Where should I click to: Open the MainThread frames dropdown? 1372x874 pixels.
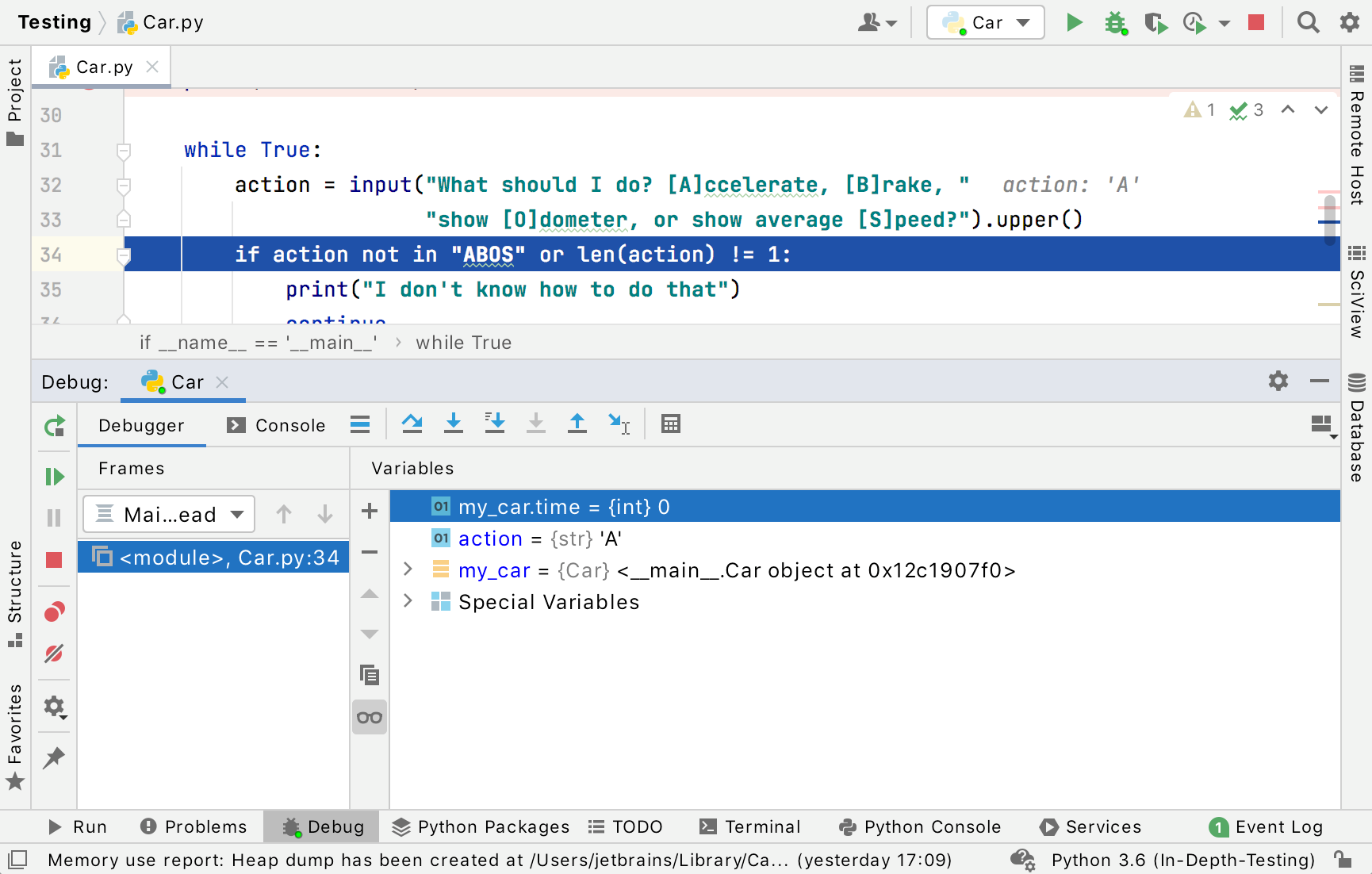coord(169,515)
